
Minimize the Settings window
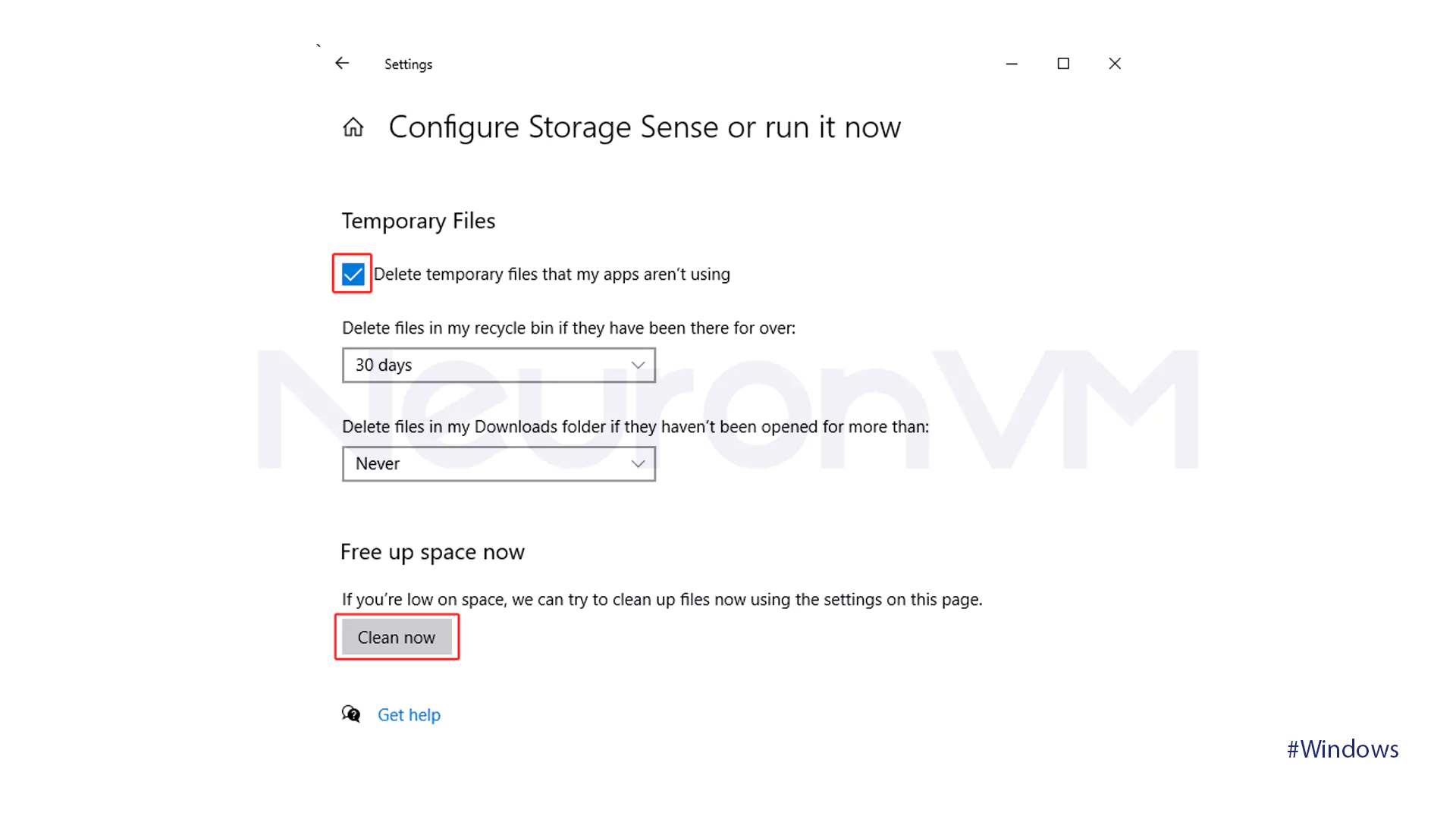pos(1012,64)
